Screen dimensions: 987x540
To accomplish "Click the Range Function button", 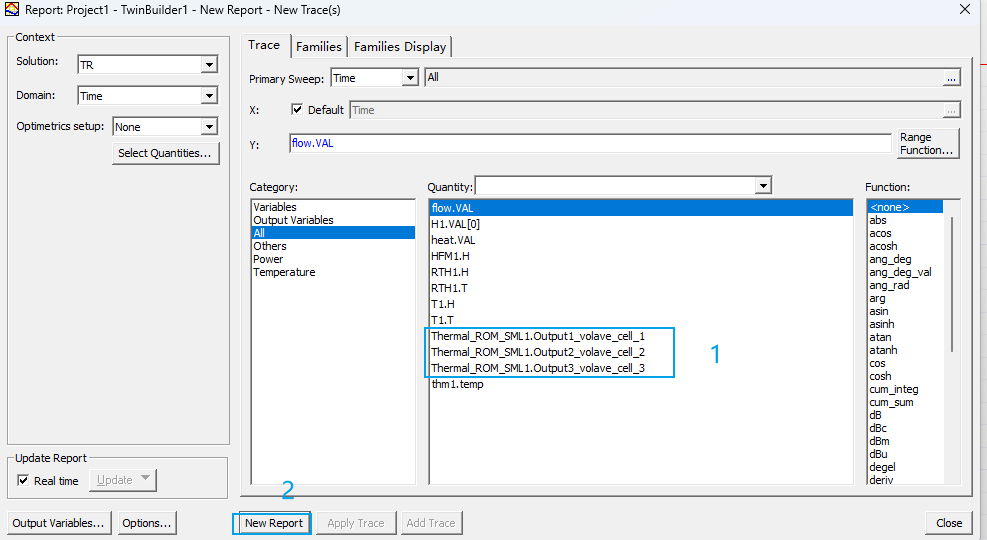I will click(926, 144).
